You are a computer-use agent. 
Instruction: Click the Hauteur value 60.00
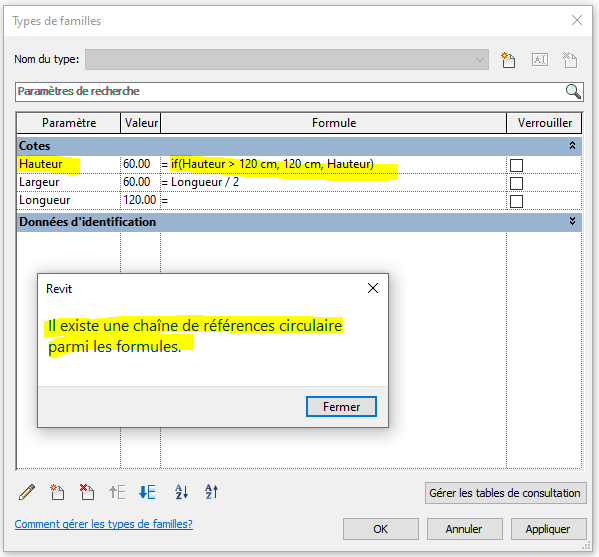coord(137,164)
